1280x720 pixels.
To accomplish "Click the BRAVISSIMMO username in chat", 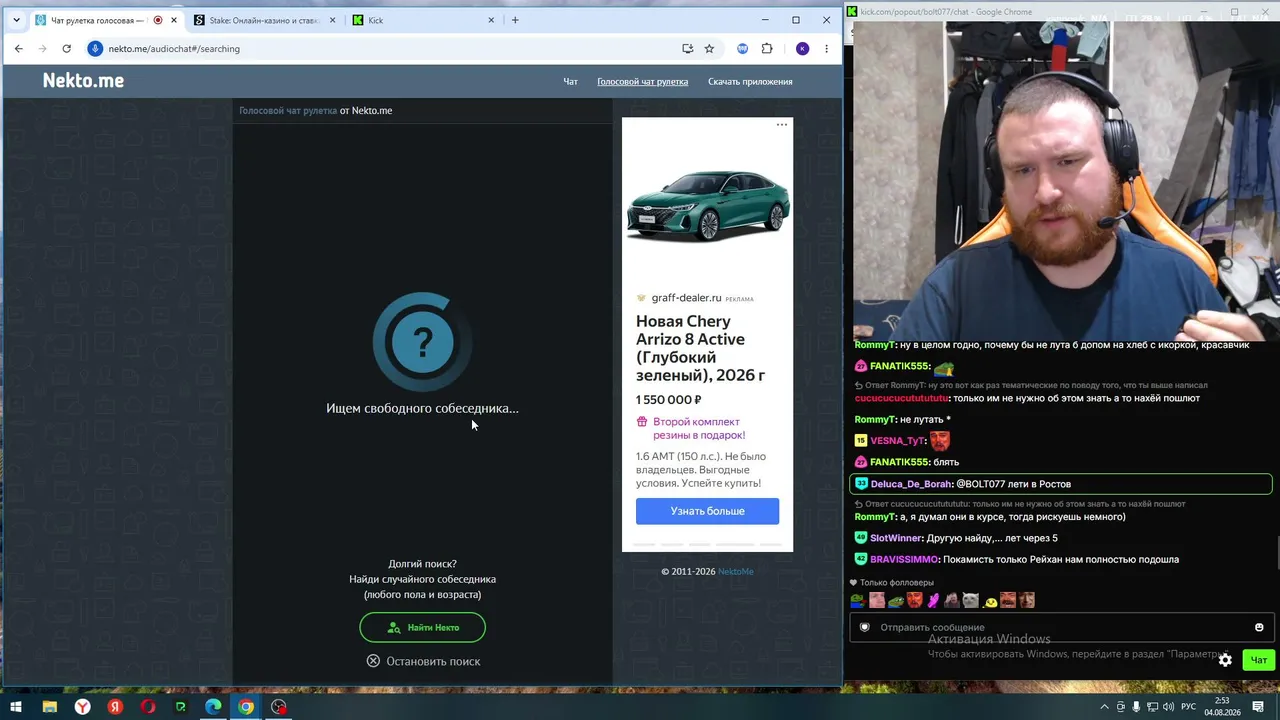I will 905,560.
